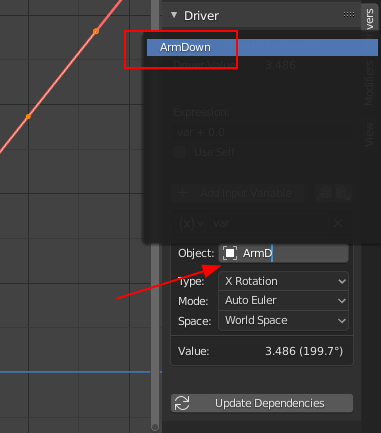This screenshot has height=433, width=381.
Task: Open the Space dropdown showing World Space
Action: (x=283, y=321)
